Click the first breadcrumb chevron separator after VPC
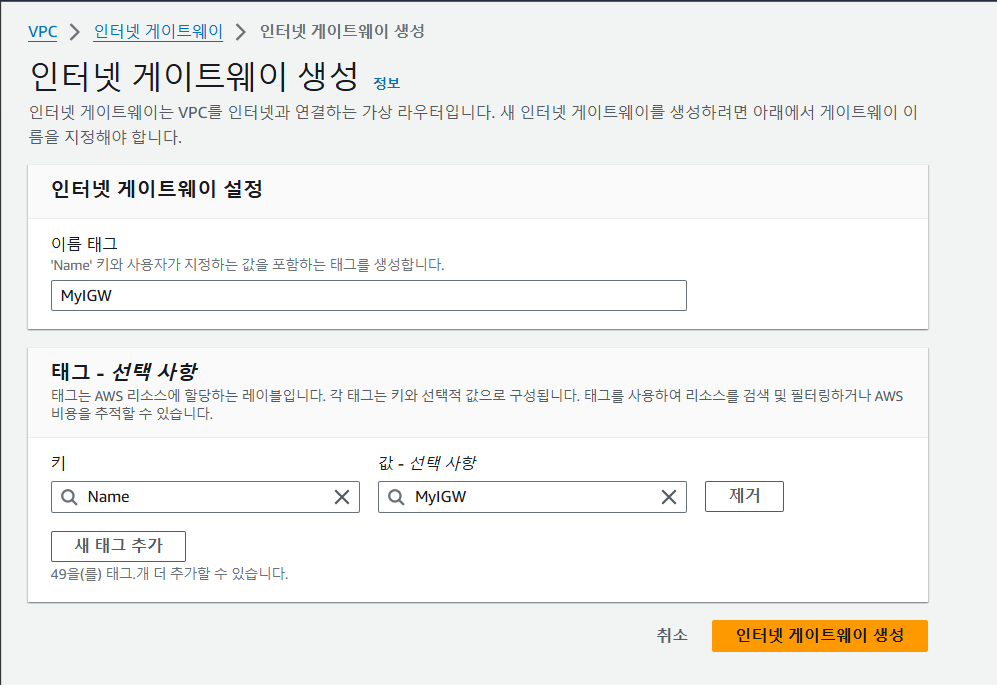The image size is (997, 685). (x=75, y=31)
